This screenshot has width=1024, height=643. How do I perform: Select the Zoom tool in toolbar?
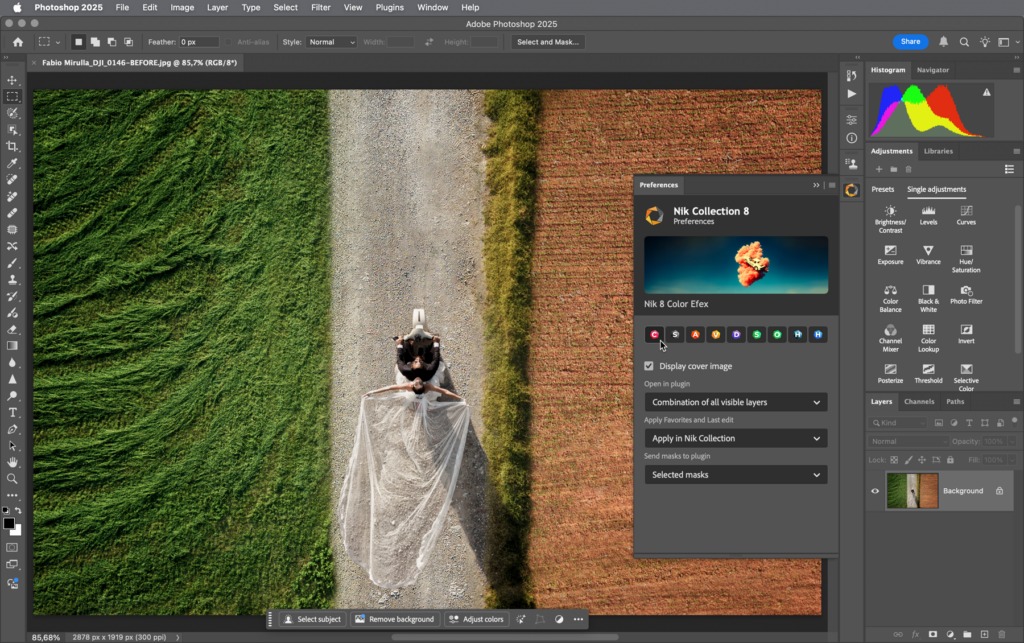(x=12, y=478)
